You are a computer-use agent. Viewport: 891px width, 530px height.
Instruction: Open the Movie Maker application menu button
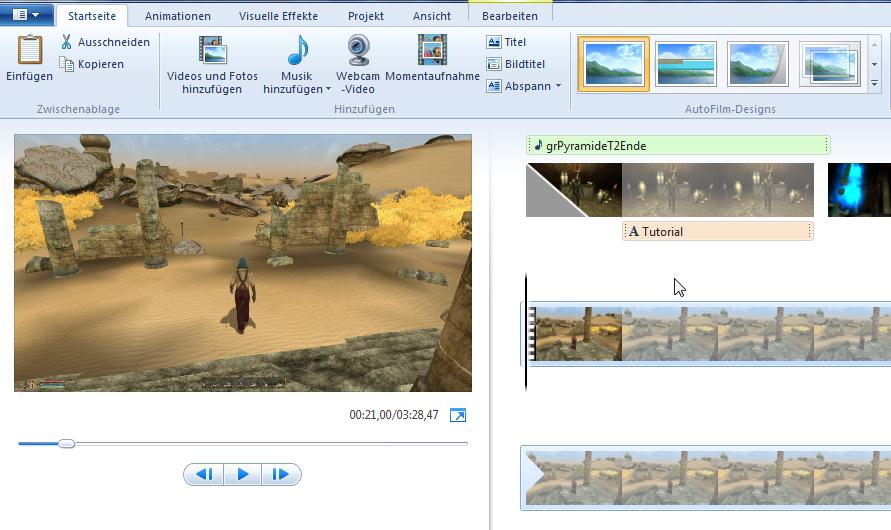click(26, 15)
